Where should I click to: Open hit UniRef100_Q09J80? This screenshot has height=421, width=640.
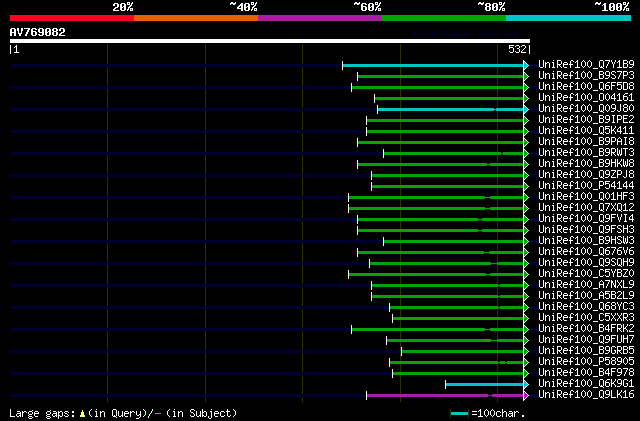click(x=586, y=108)
